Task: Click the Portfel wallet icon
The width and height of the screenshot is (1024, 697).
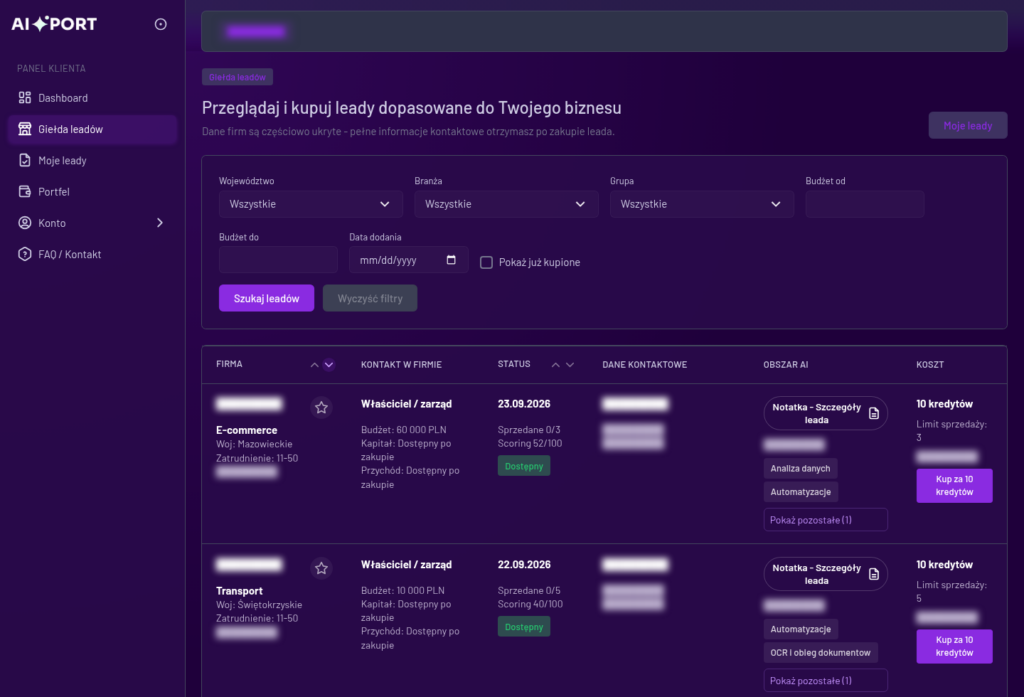Action: [x=25, y=191]
